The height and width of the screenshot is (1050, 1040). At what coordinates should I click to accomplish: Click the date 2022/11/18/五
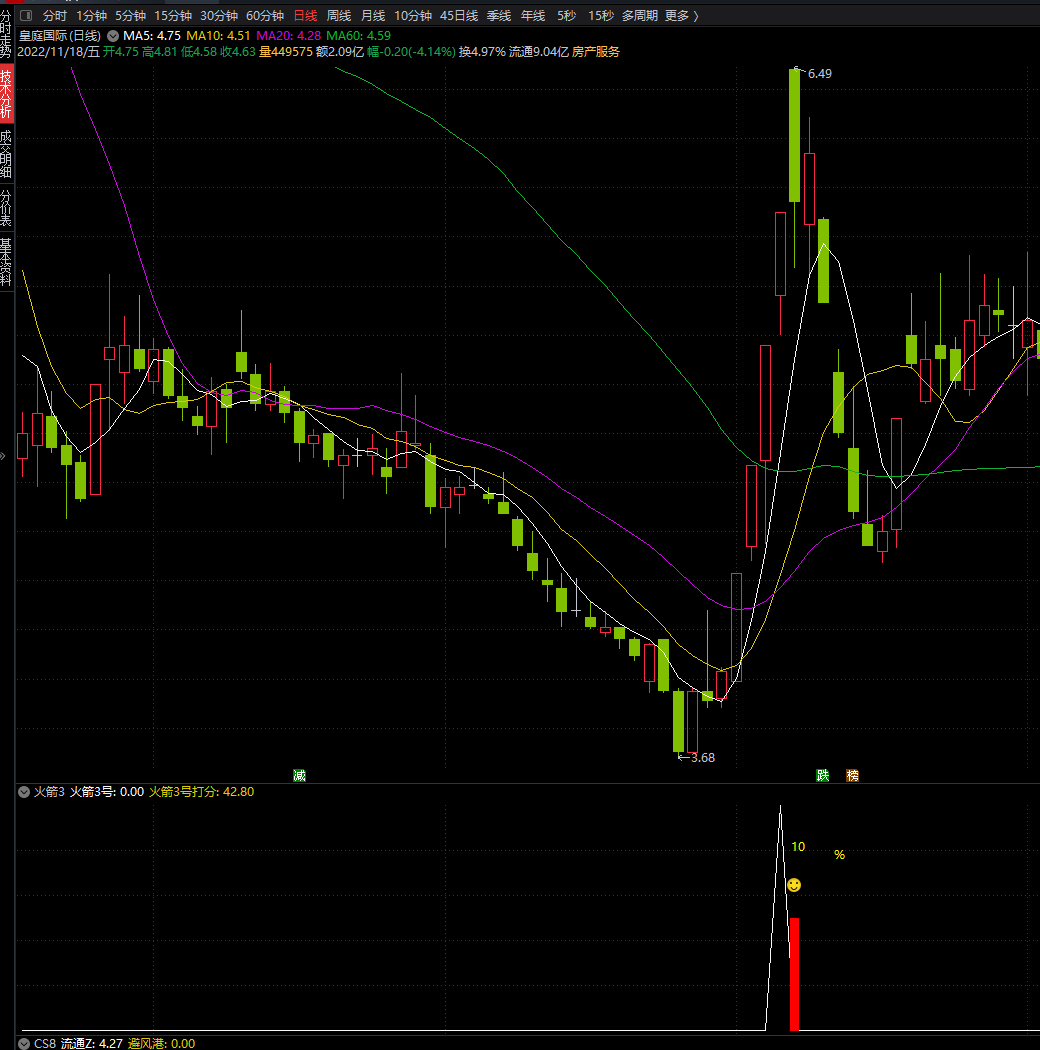(x=58, y=52)
